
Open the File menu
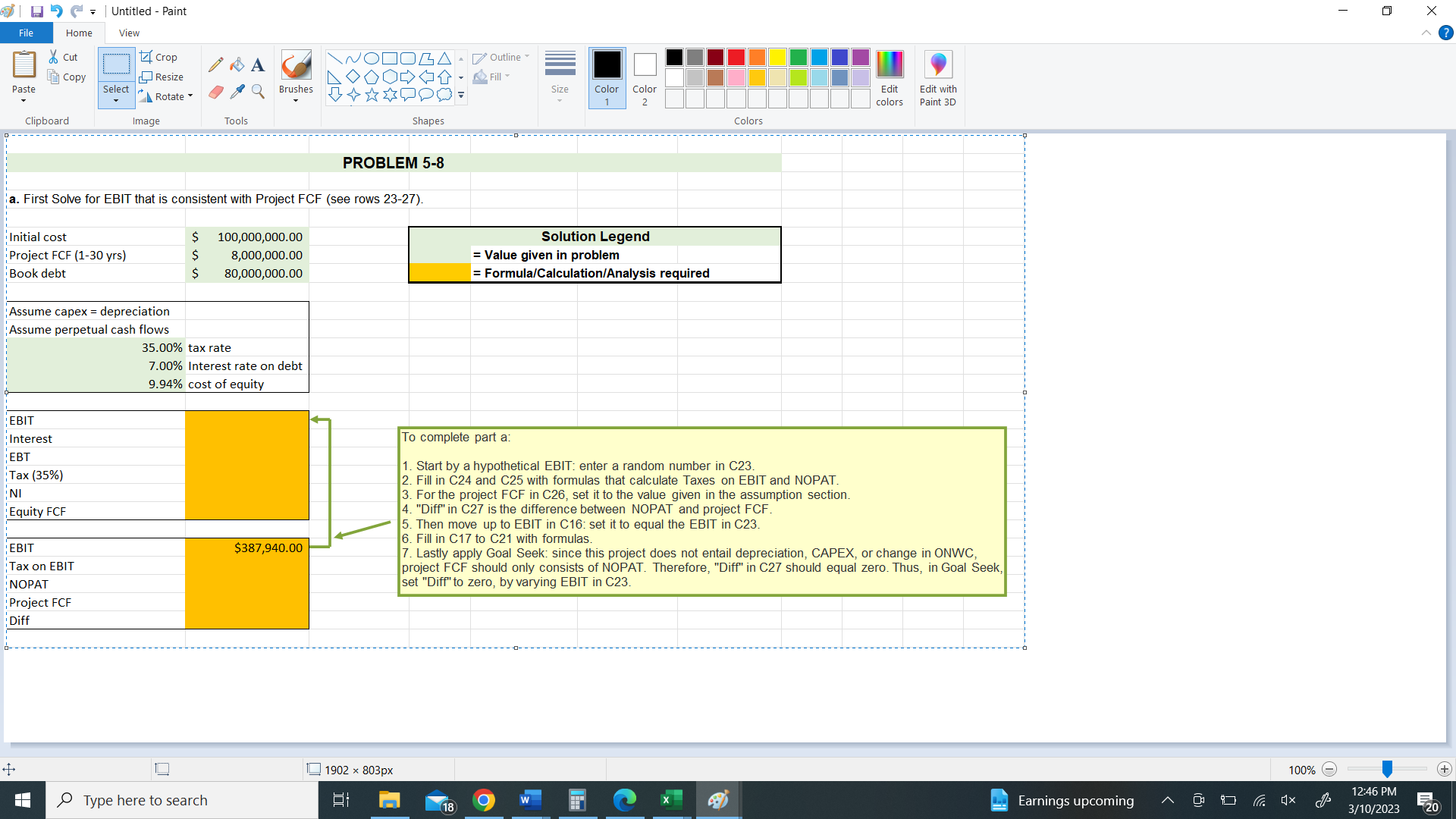pos(26,33)
